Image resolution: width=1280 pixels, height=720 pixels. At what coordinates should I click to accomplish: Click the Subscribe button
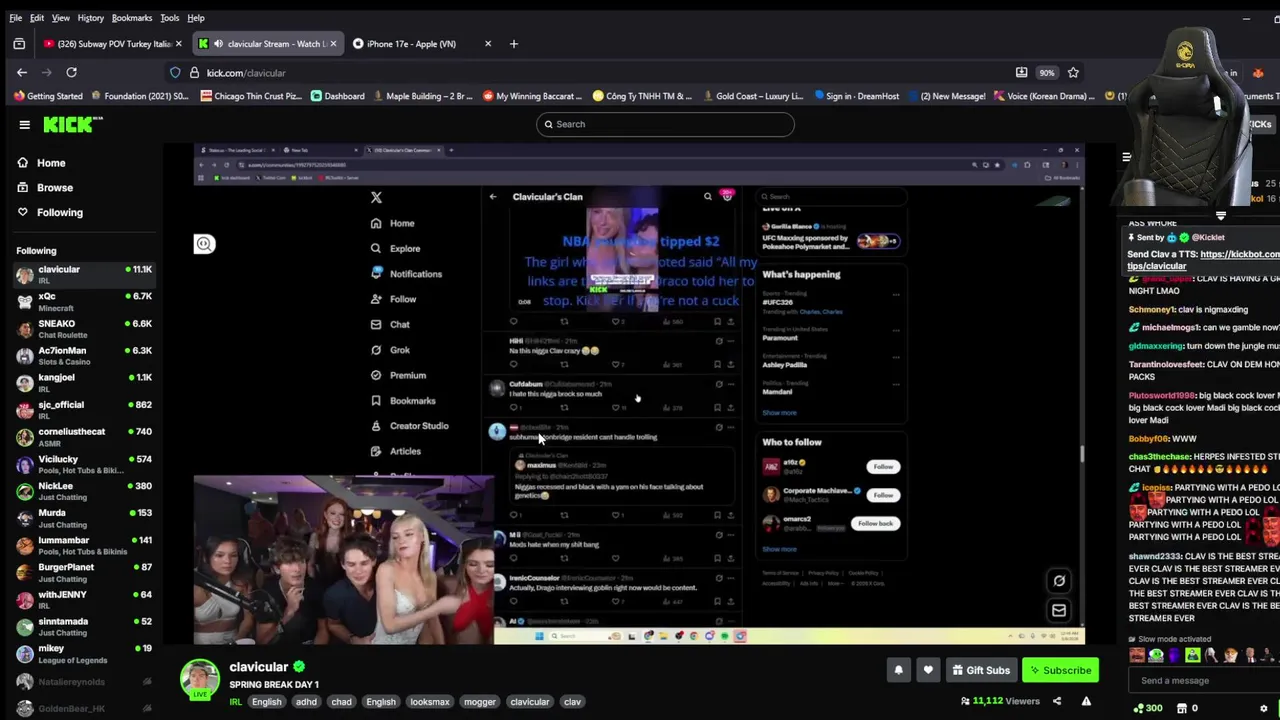pos(1060,670)
